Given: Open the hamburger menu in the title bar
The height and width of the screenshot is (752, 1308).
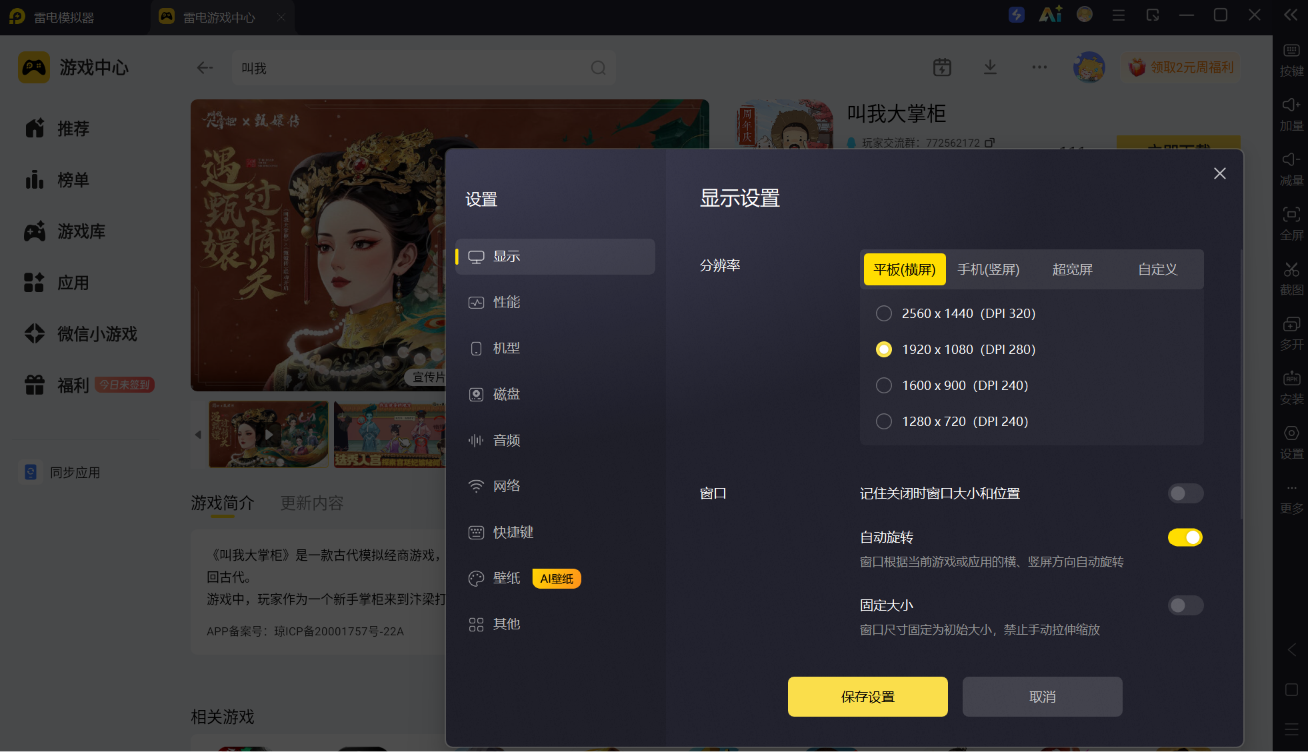Looking at the screenshot, I should pyautogui.click(x=1119, y=15).
